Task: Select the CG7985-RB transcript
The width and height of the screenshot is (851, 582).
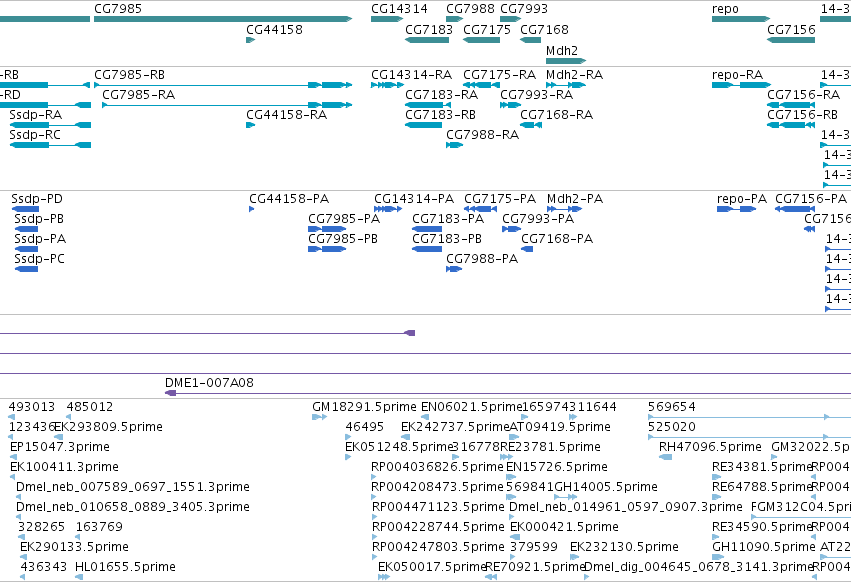Action: (223, 85)
